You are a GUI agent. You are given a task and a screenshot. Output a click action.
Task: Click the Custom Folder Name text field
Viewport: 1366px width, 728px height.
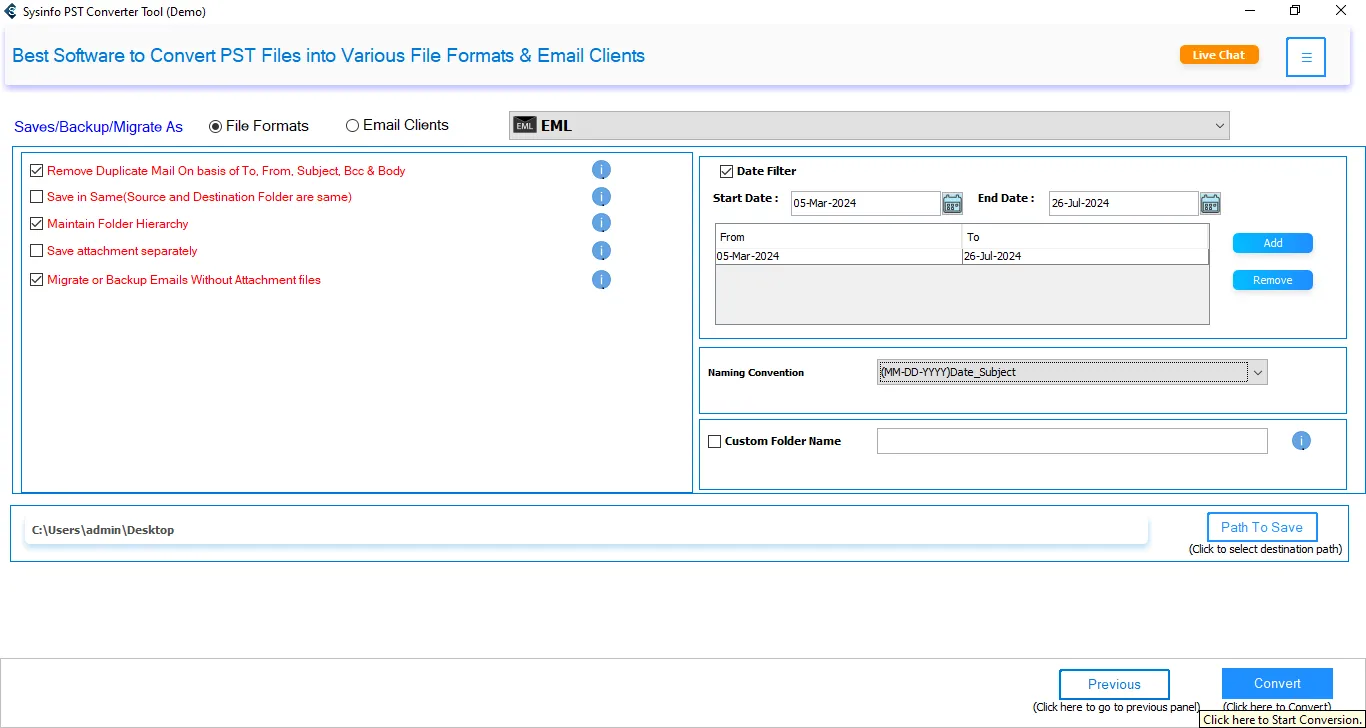click(1071, 441)
